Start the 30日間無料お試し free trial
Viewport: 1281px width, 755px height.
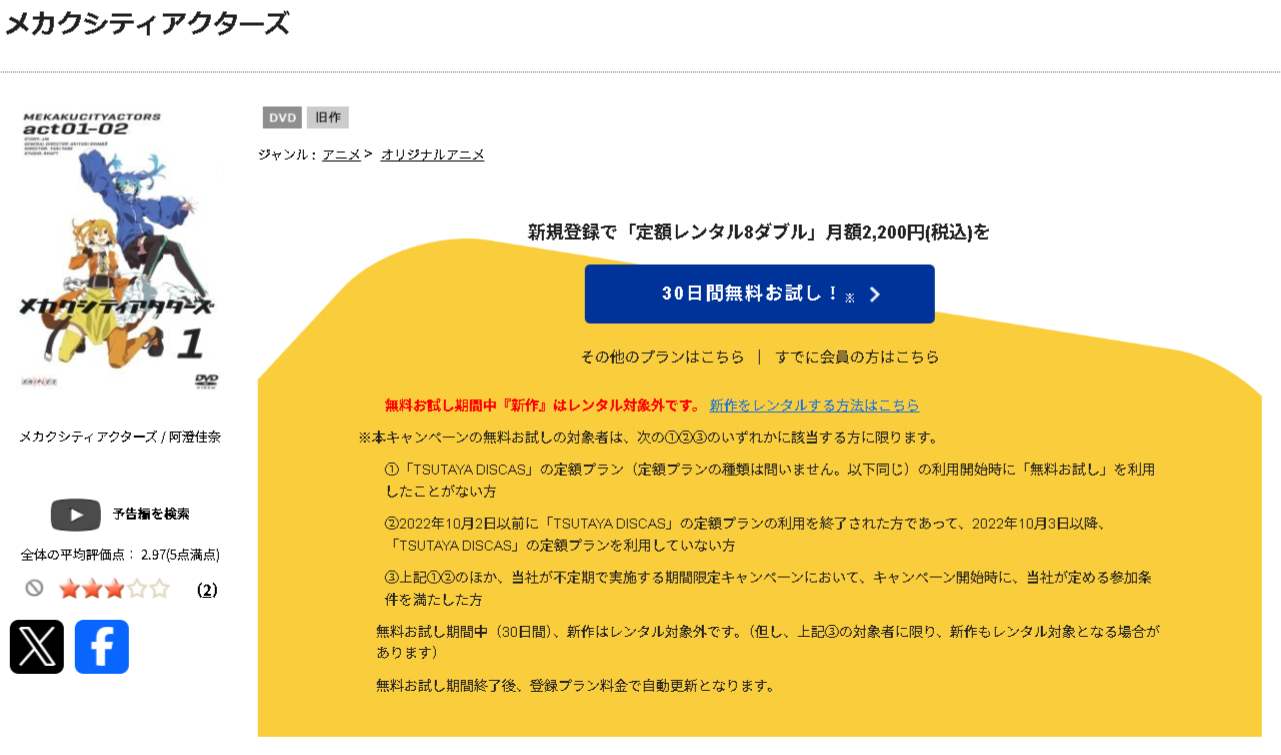758,294
